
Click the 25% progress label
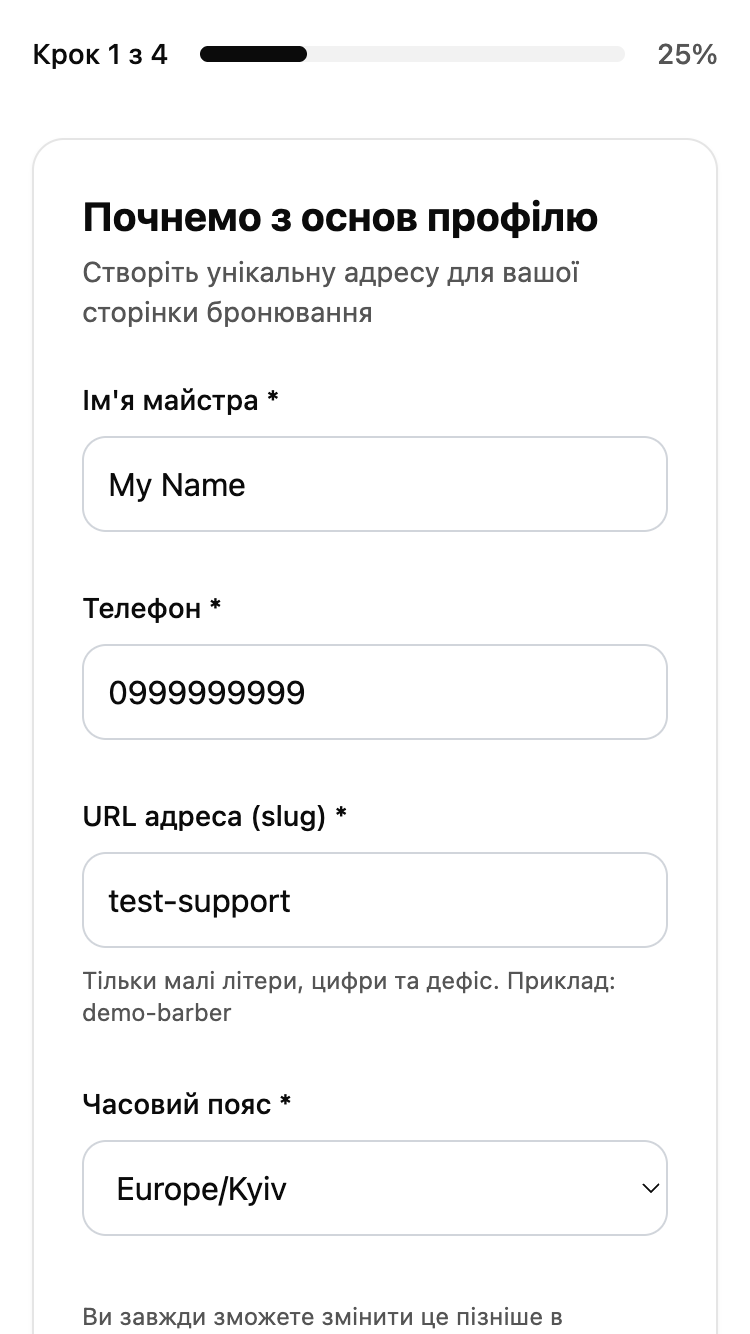click(x=689, y=54)
